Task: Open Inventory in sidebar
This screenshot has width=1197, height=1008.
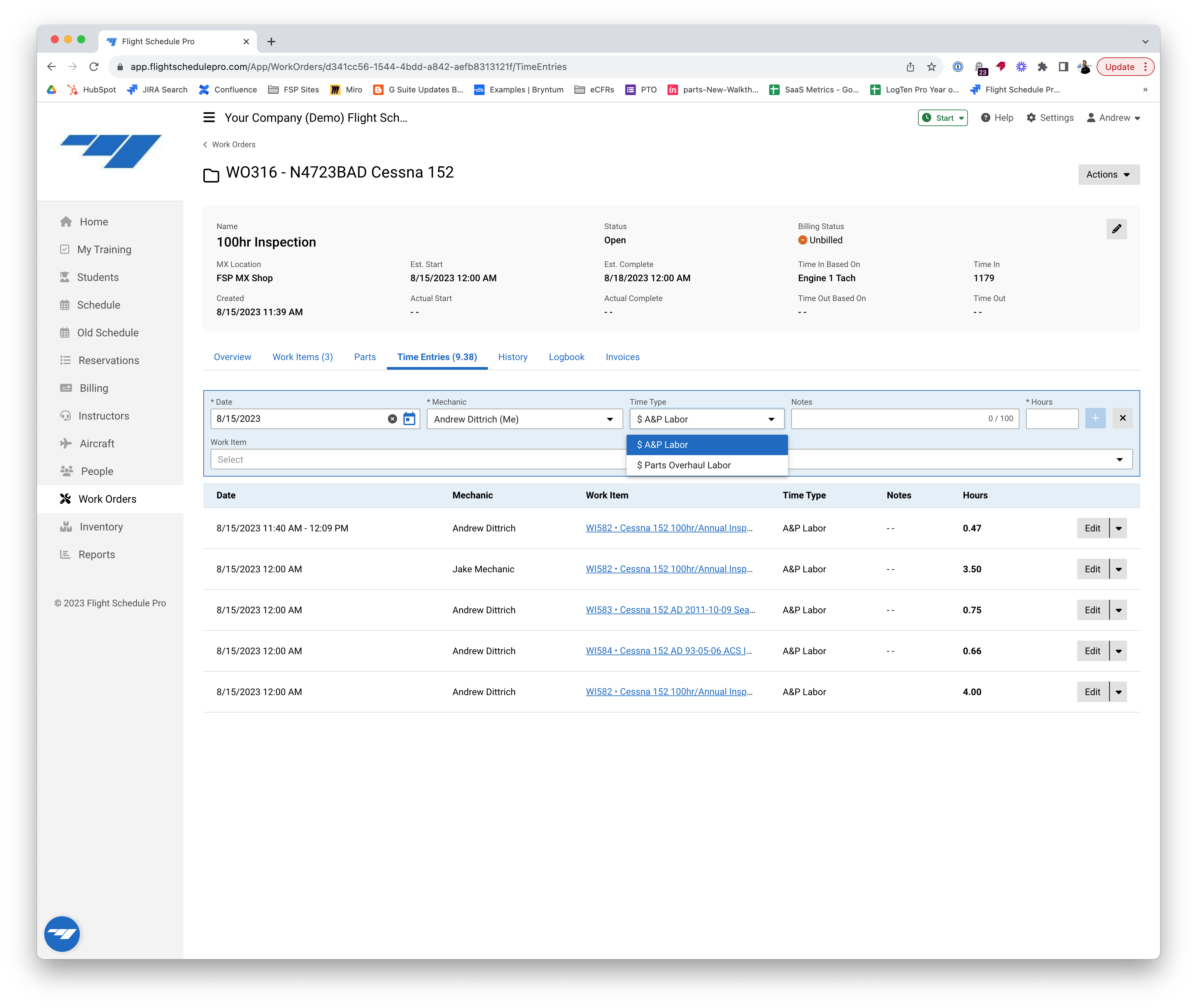Action: (x=91, y=526)
